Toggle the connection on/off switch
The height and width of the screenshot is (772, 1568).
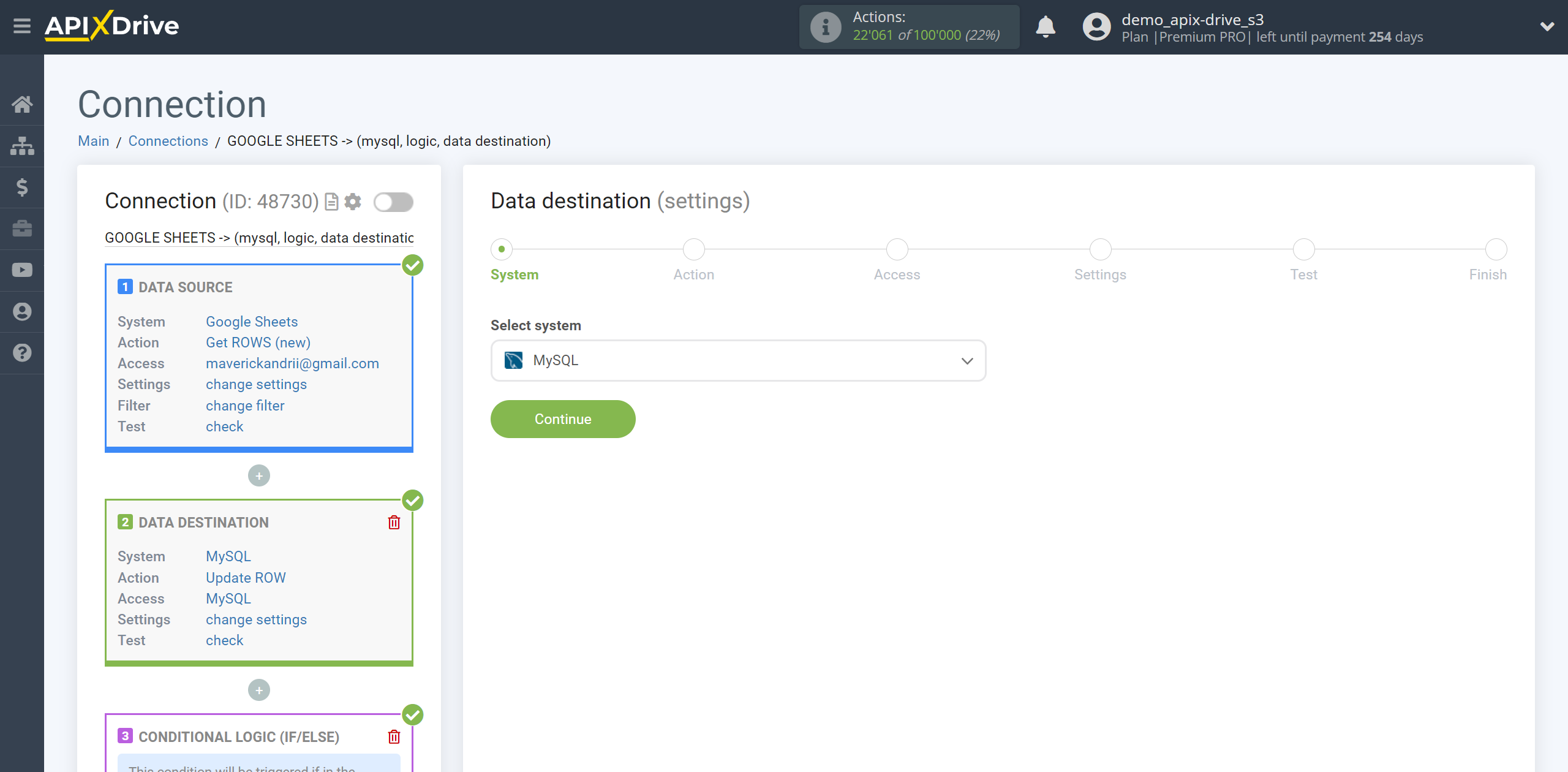[393, 202]
